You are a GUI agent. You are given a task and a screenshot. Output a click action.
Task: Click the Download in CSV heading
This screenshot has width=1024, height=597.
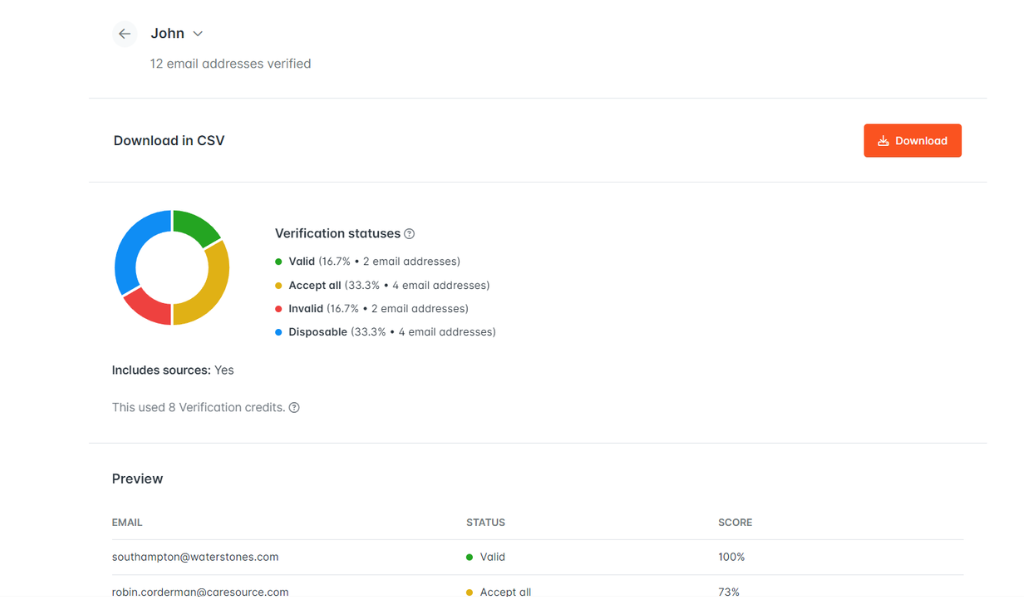168,140
